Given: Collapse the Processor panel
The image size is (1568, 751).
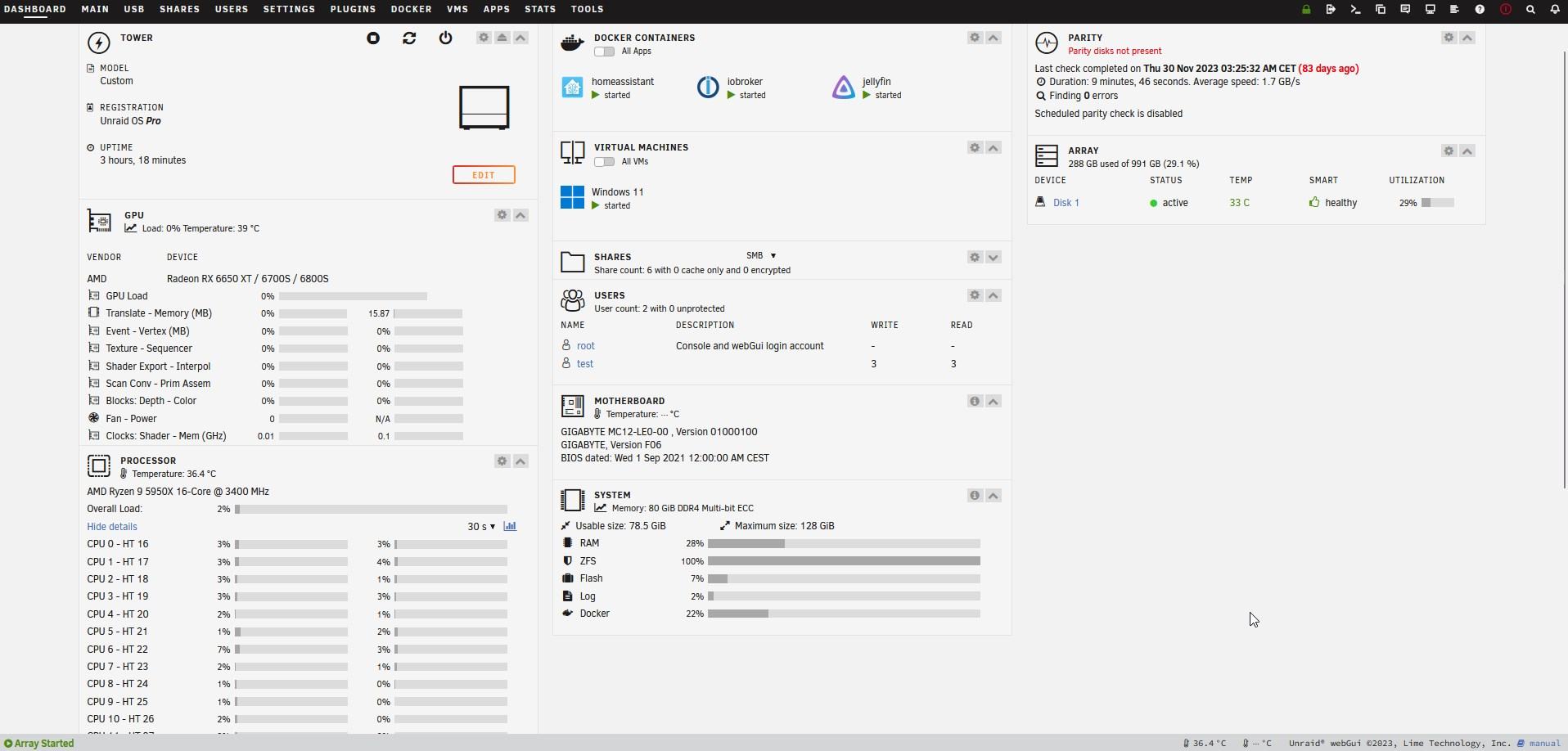Looking at the screenshot, I should 520,461.
